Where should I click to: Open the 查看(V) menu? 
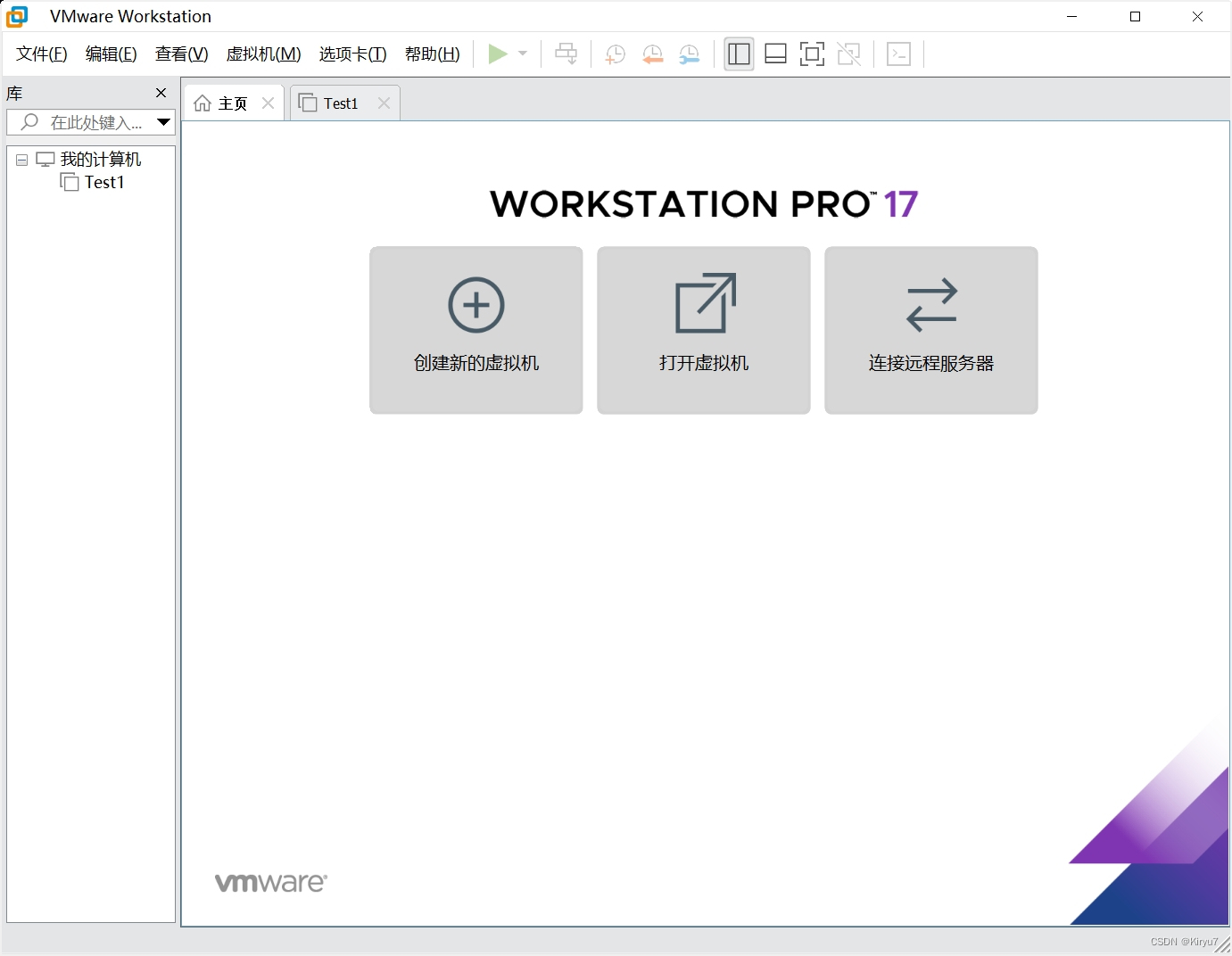click(x=182, y=54)
